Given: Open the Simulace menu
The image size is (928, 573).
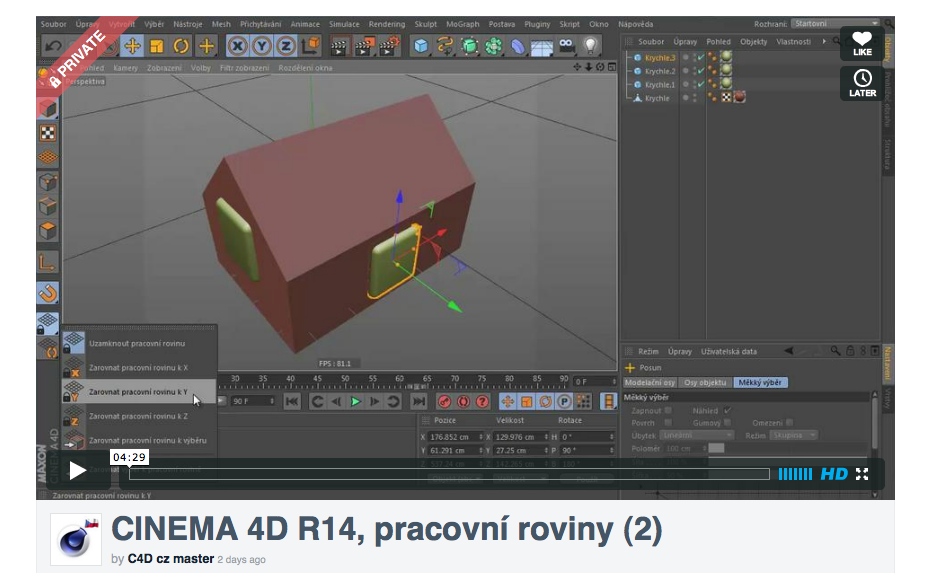Looking at the screenshot, I should [x=344, y=24].
